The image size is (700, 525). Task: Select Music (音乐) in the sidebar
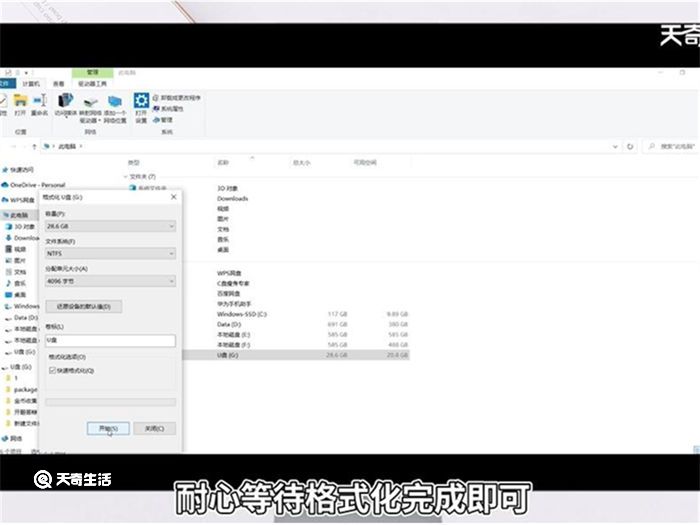[16, 283]
